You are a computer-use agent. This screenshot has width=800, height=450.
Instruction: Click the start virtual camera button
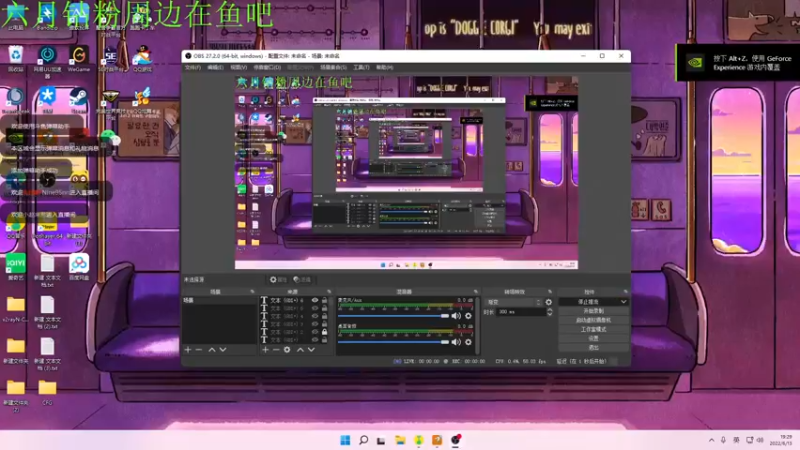pos(593,320)
